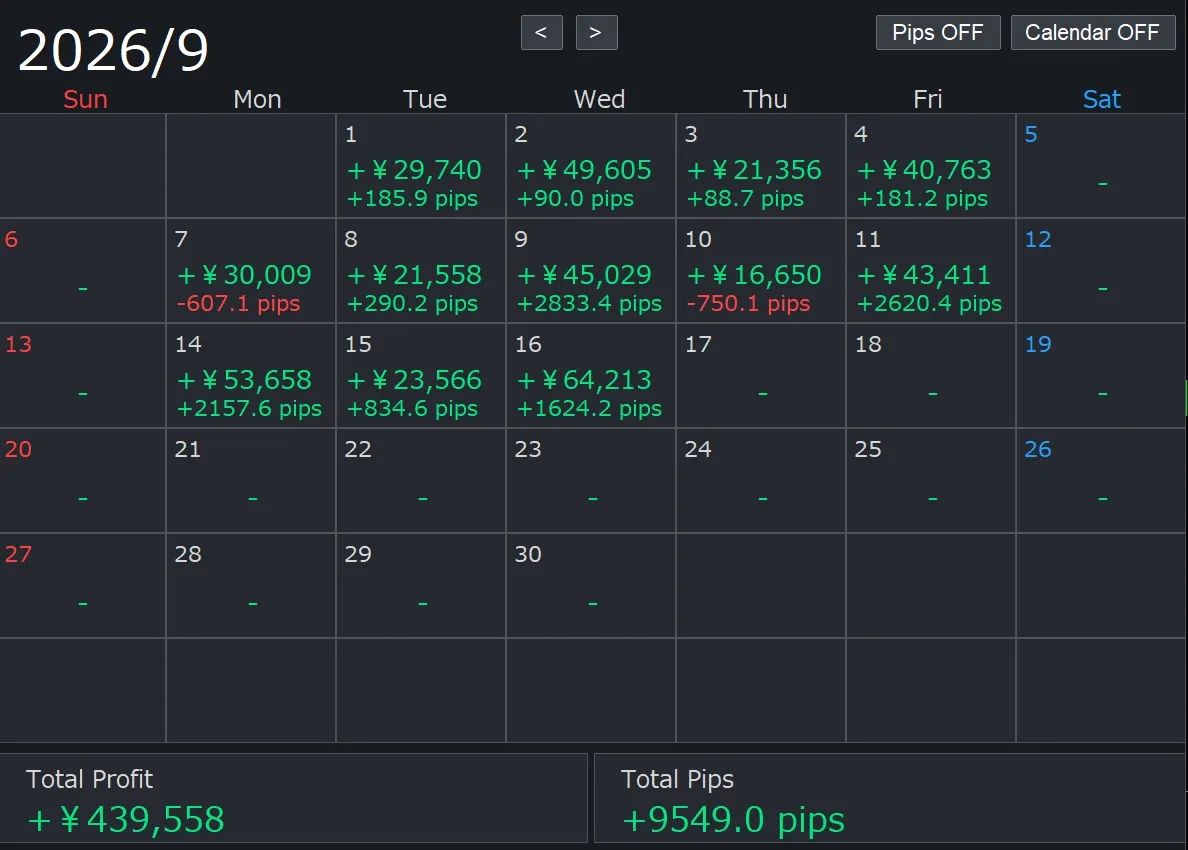Screen dimensions: 1188x850
Task: Select day 7 with -607.1 pips
Action: 250,271
